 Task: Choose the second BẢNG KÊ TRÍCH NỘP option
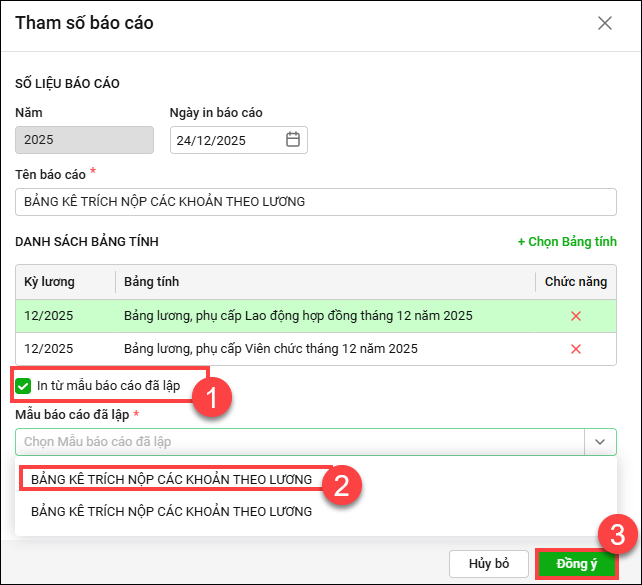[x=171, y=511]
